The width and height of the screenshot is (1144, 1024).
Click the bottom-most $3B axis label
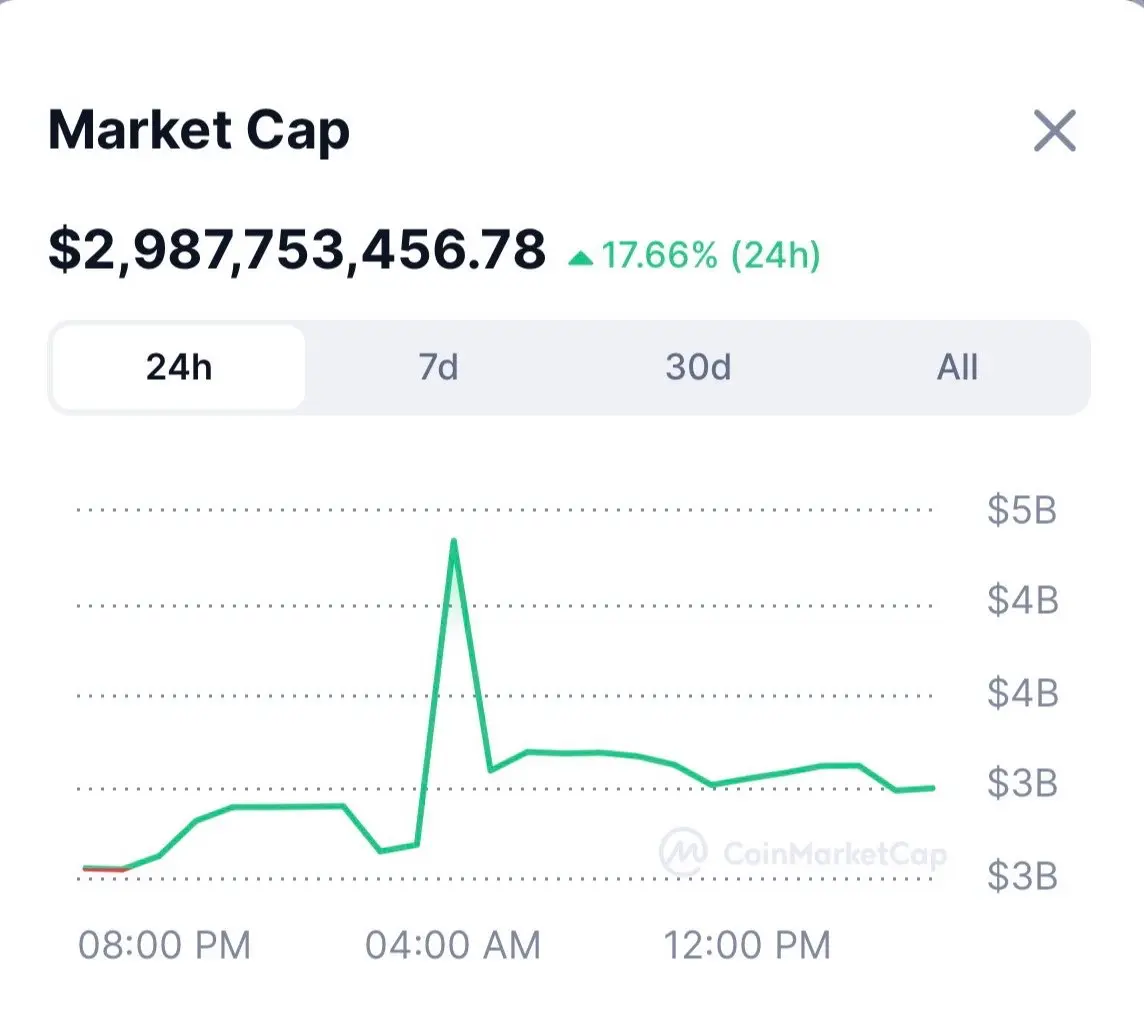coord(1022,876)
